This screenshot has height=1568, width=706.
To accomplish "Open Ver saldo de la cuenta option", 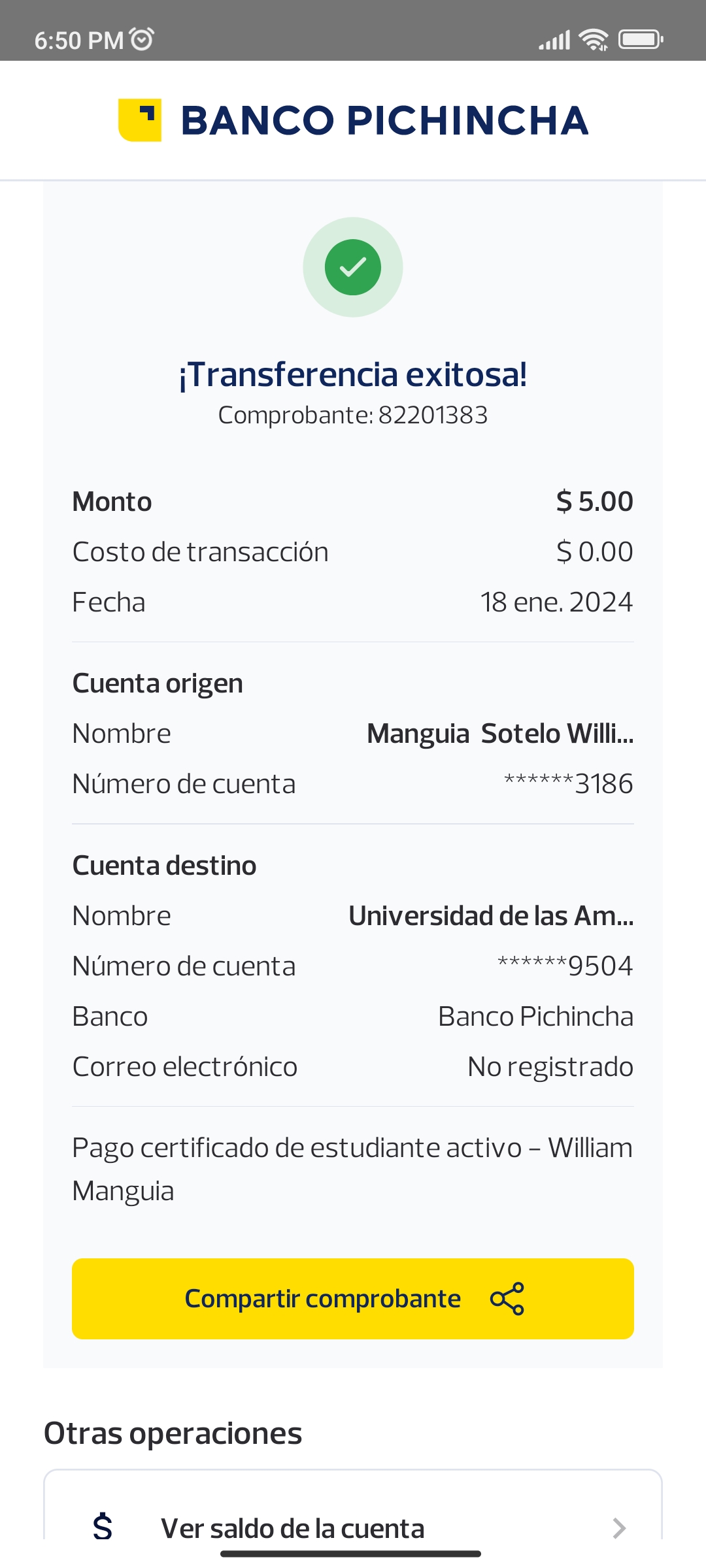I will (293, 1527).
